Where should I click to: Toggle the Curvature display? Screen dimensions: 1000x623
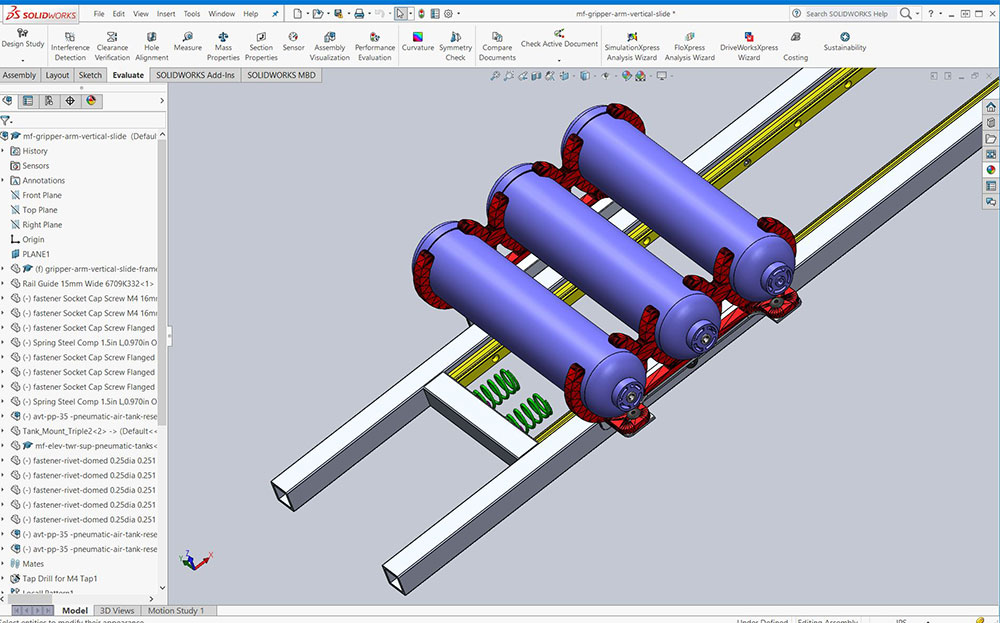[418, 42]
